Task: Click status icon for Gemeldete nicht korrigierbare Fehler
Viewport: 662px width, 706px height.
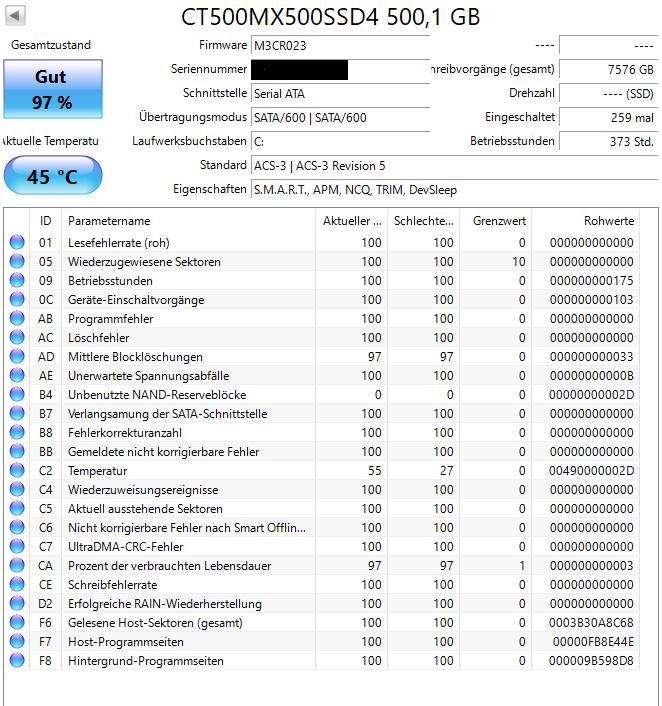Action: coord(17,451)
